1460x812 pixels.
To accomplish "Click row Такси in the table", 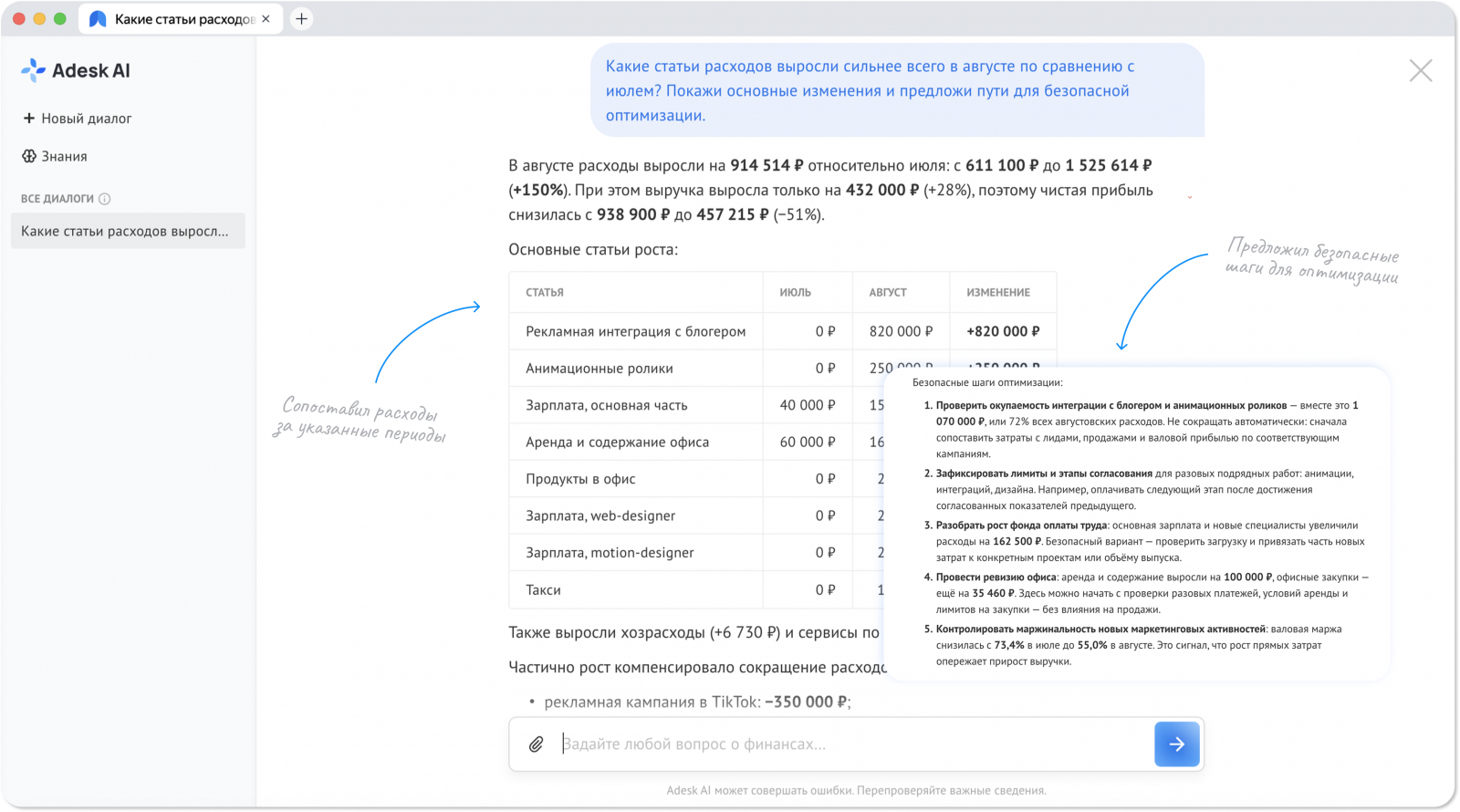I will 696,590.
